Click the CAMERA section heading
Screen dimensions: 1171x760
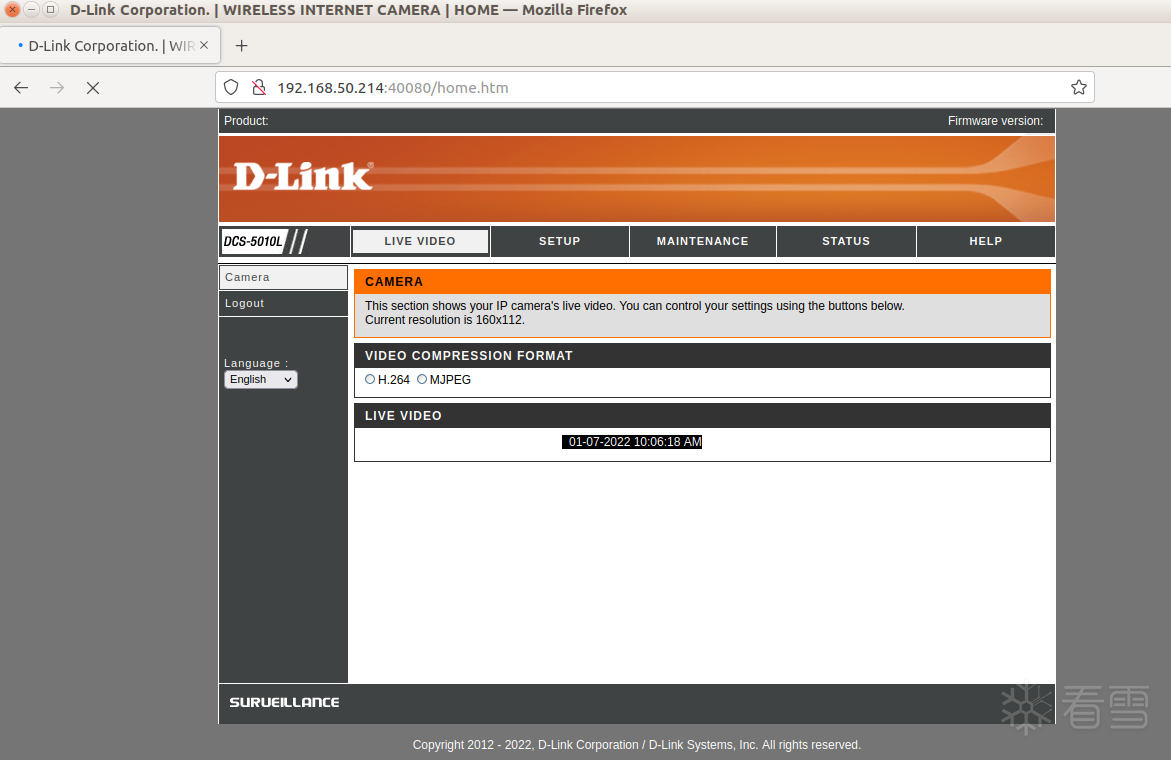[x=394, y=281]
